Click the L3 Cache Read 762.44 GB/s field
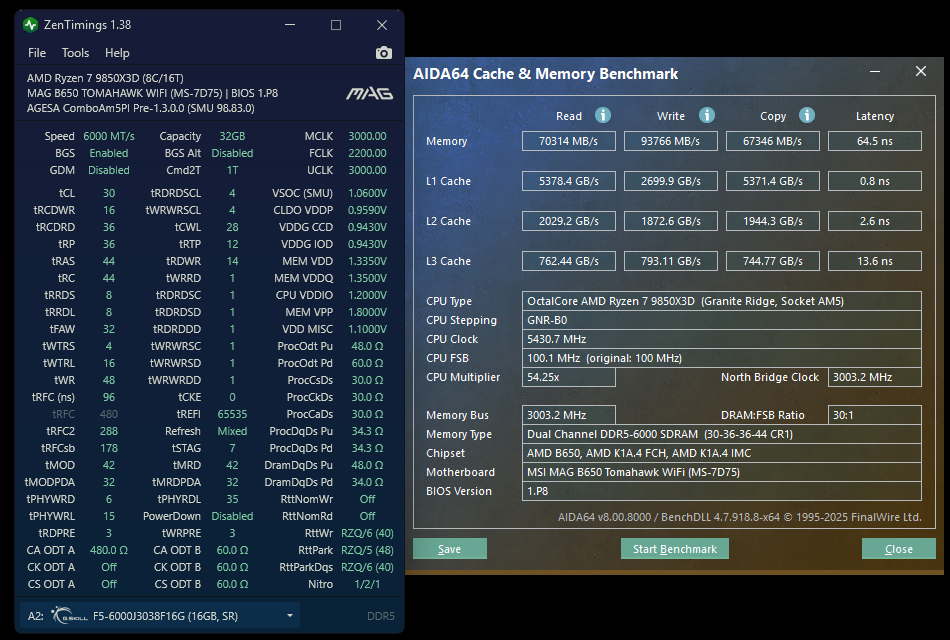 point(568,261)
